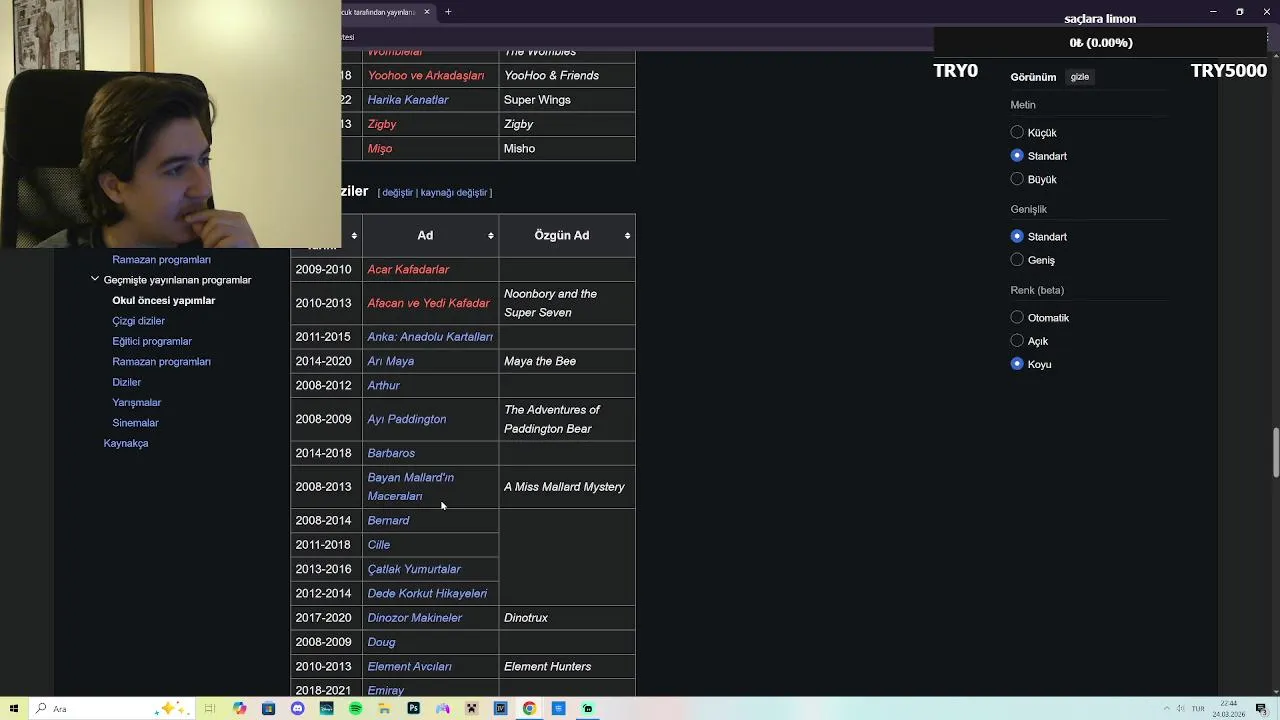Select Geniş width option

1017,260
